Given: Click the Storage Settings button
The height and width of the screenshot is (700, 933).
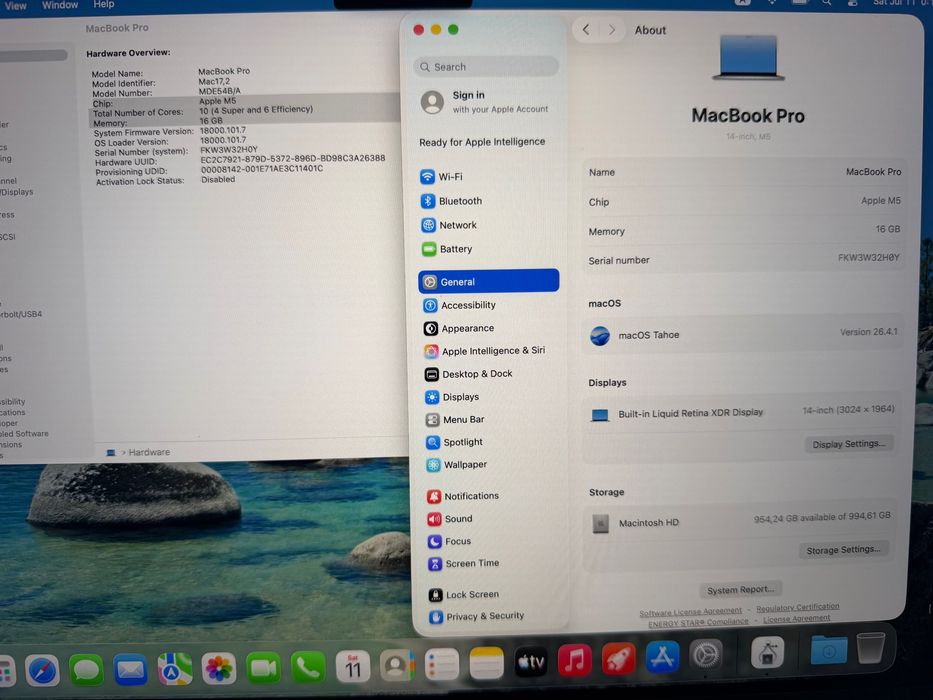Looking at the screenshot, I should (x=844, y=550).
